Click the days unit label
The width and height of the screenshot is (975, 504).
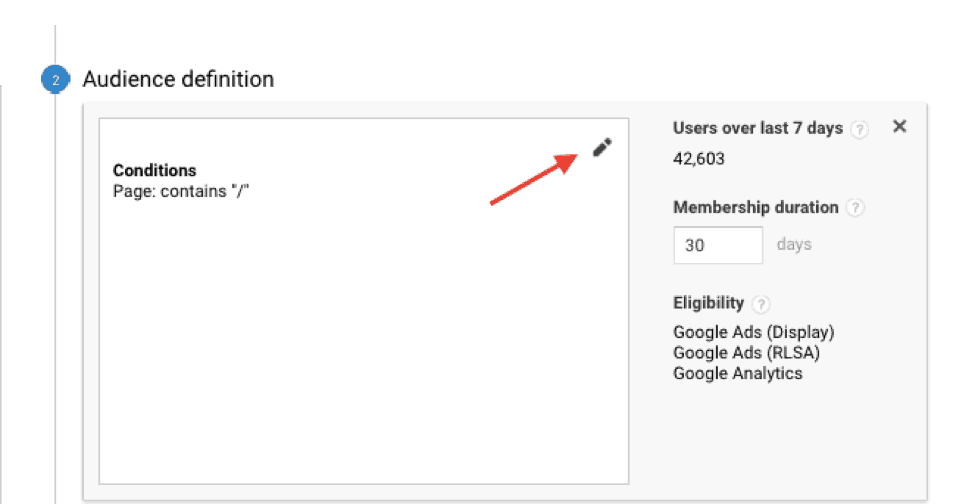(794, 245)
